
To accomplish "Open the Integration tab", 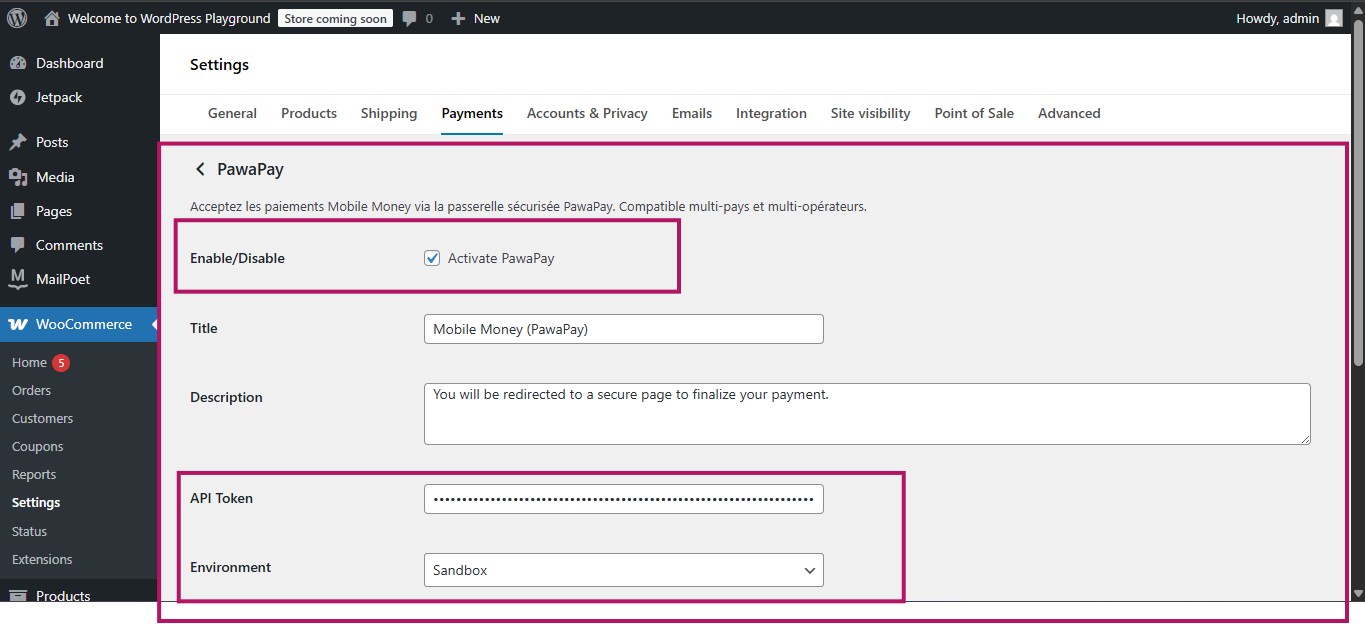I will 771,113.
